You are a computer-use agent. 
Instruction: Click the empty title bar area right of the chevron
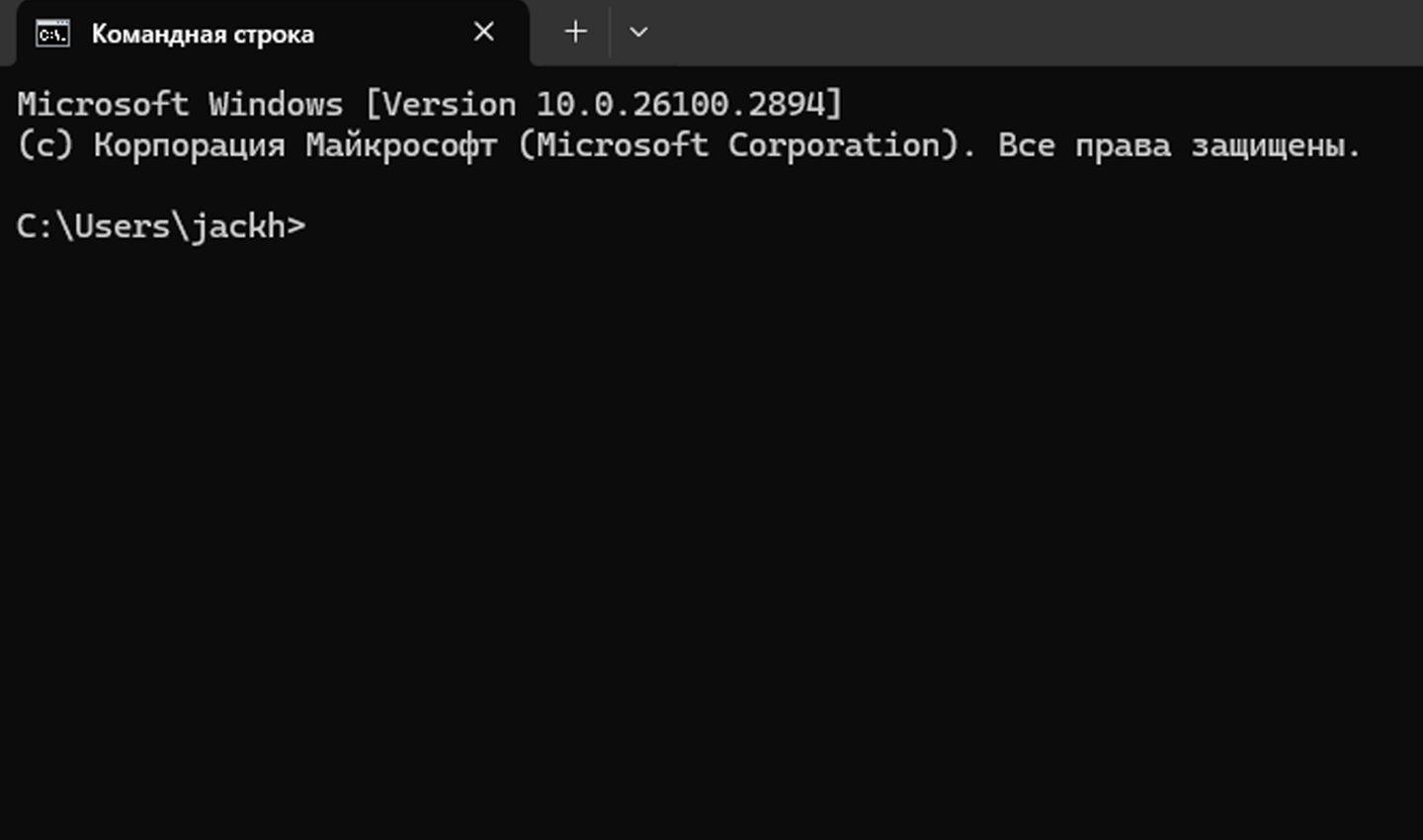point(1038,32)
